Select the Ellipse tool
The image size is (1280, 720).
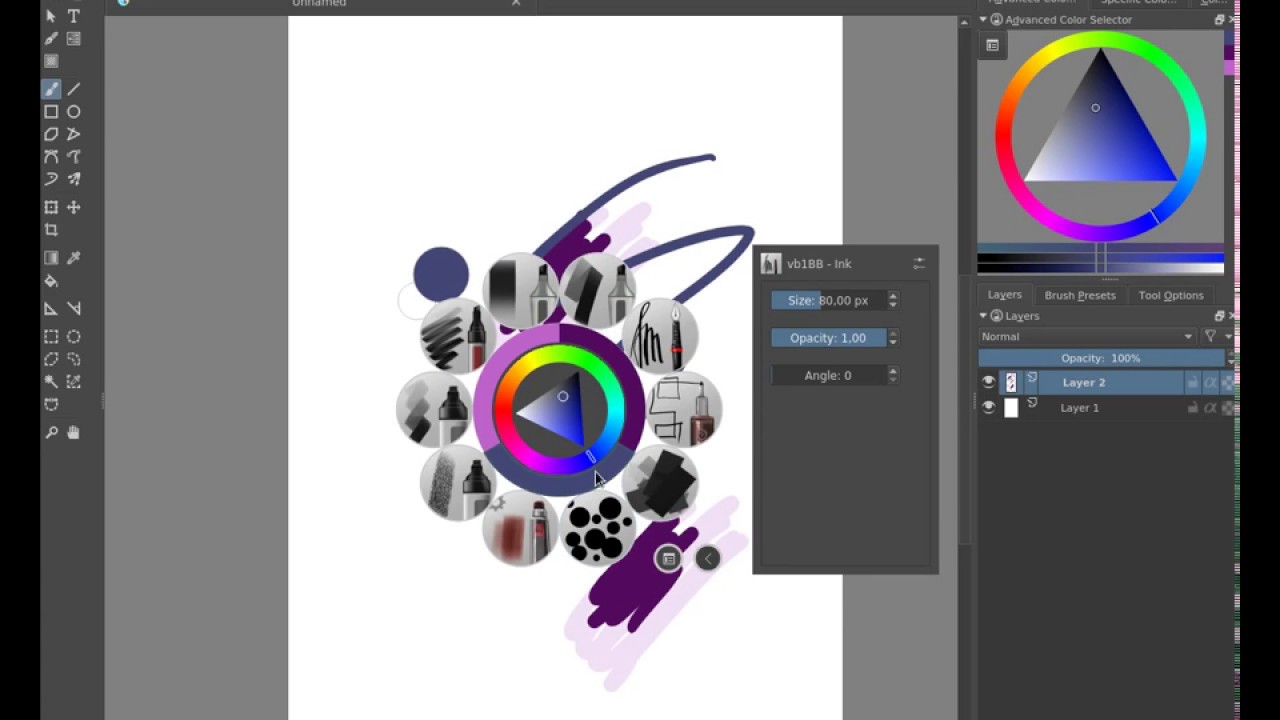point(74,112)
